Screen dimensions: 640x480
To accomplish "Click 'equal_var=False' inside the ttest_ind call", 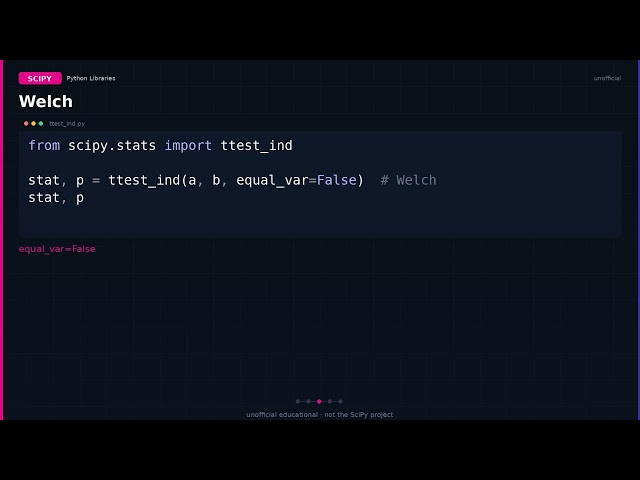I will click(x=296, y=180).
